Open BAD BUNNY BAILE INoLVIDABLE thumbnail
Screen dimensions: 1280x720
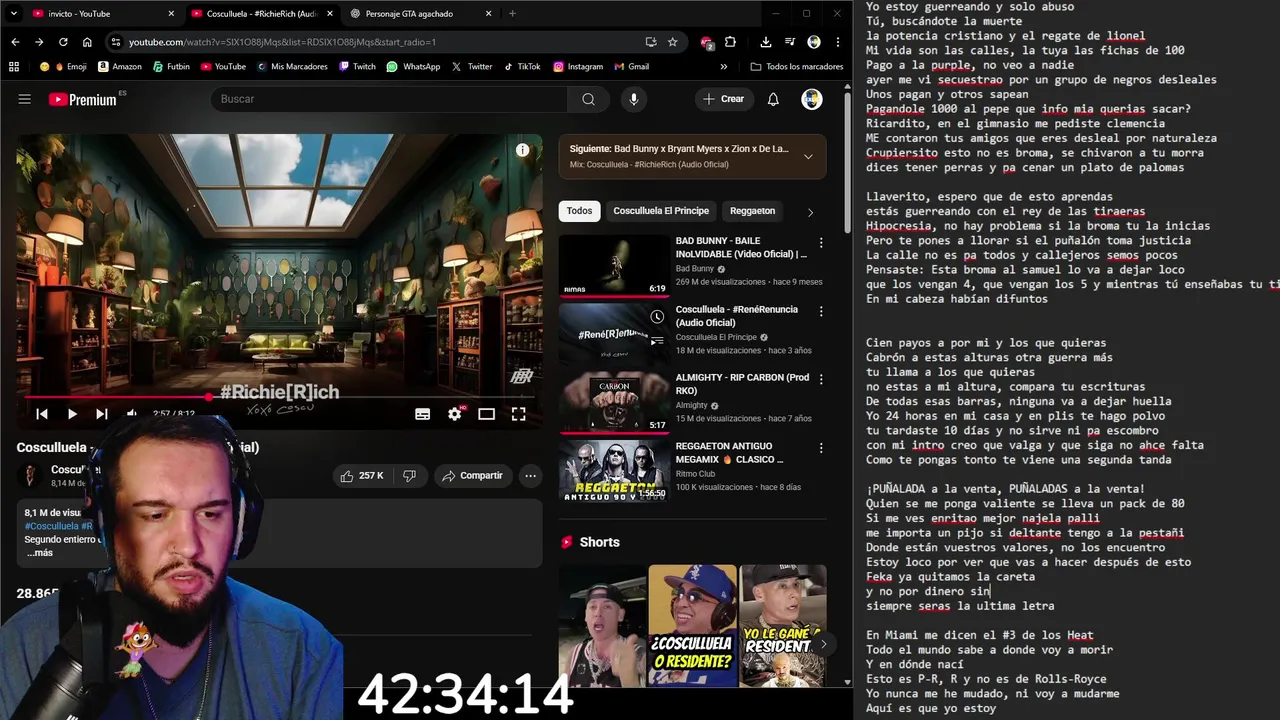(x=614, y=265)
